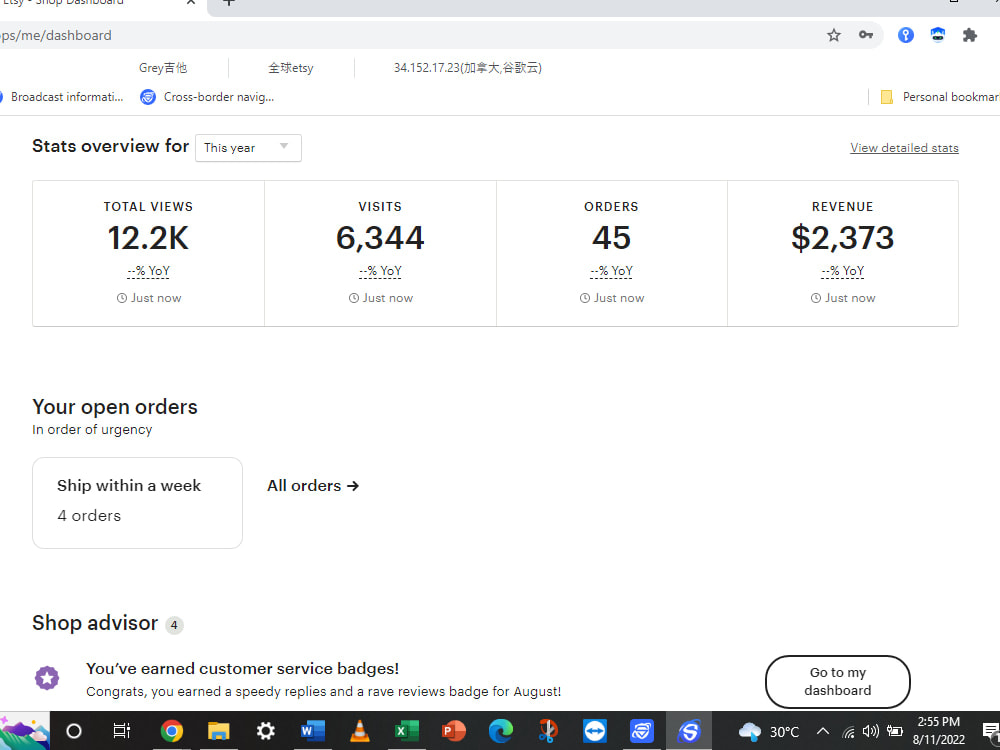Click the Grey吉他 label in toolbar

tap(163, 68)
